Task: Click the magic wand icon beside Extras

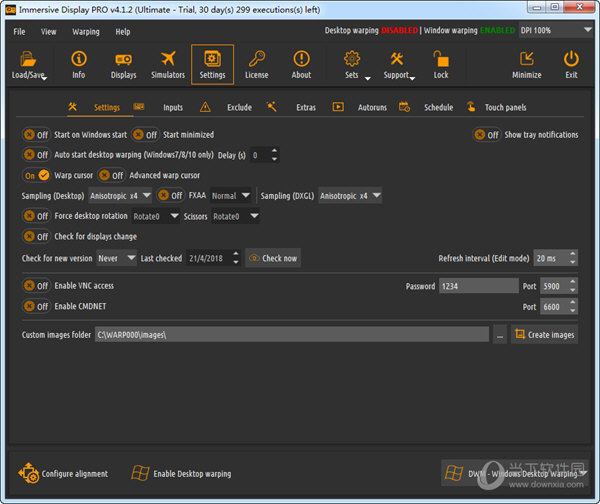Action: (272, 106)
